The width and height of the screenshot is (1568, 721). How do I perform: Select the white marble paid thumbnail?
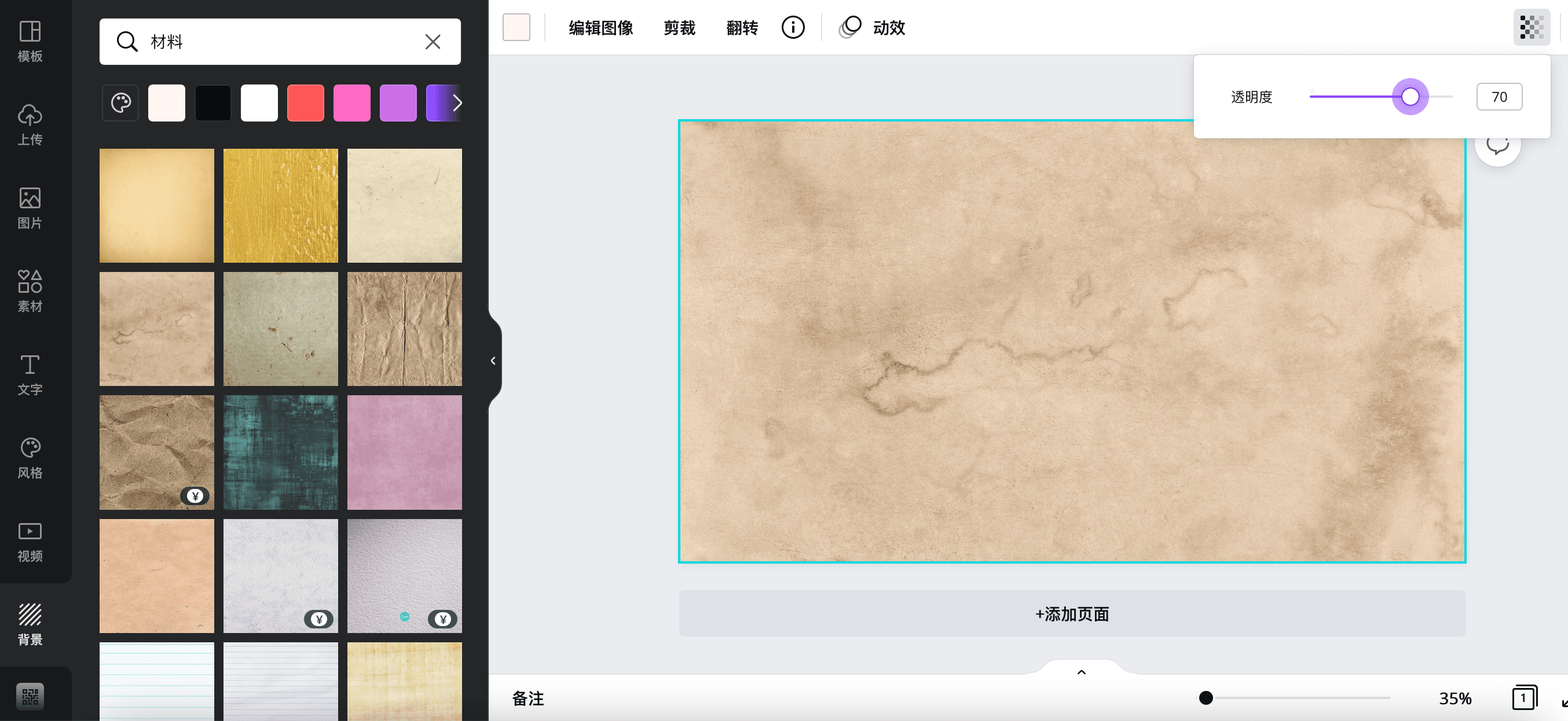pyautogui.click(x=281, y=576)
